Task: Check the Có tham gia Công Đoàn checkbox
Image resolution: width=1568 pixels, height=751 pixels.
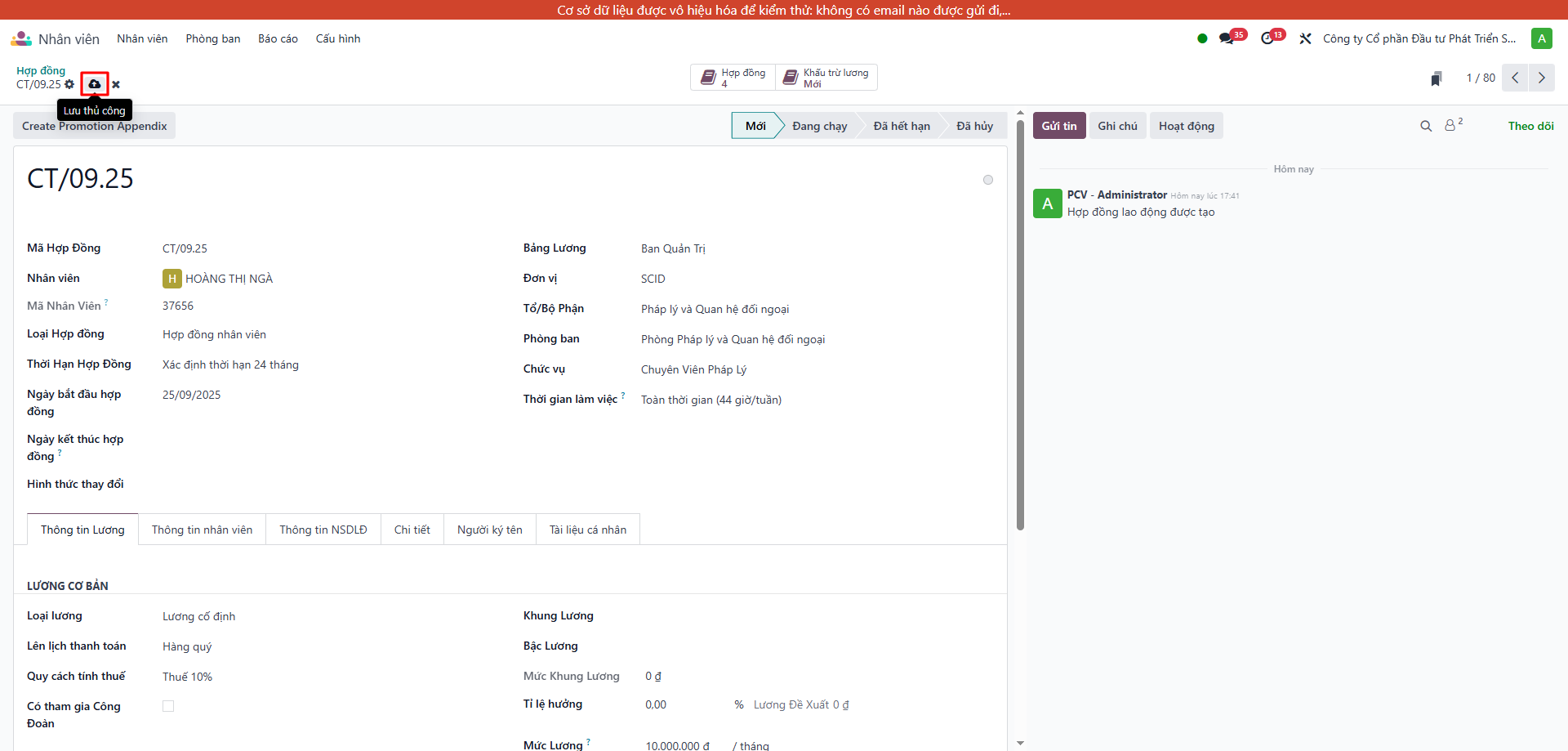Action: 168,706
